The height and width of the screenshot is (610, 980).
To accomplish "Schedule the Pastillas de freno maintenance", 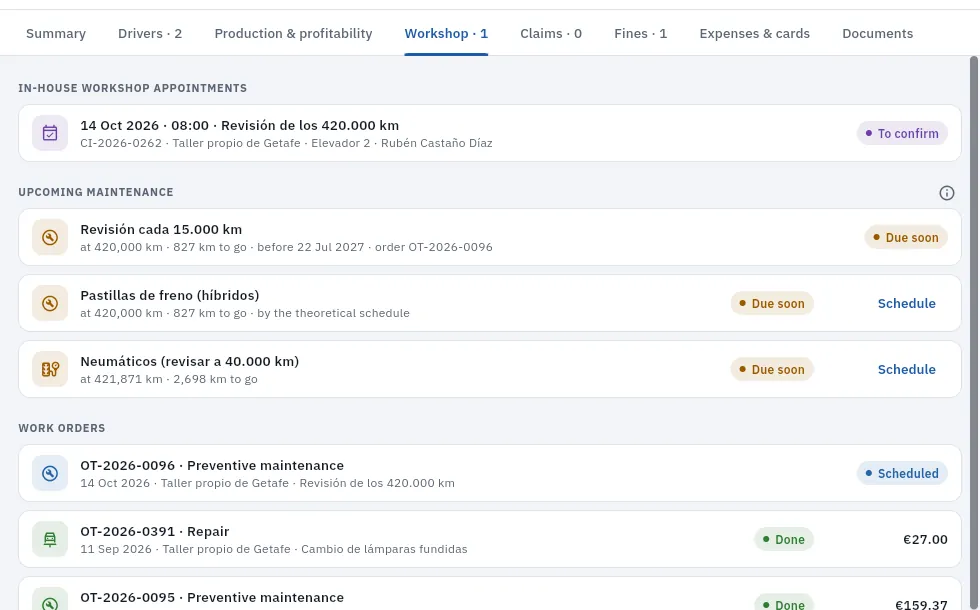I will click(906, 304).
